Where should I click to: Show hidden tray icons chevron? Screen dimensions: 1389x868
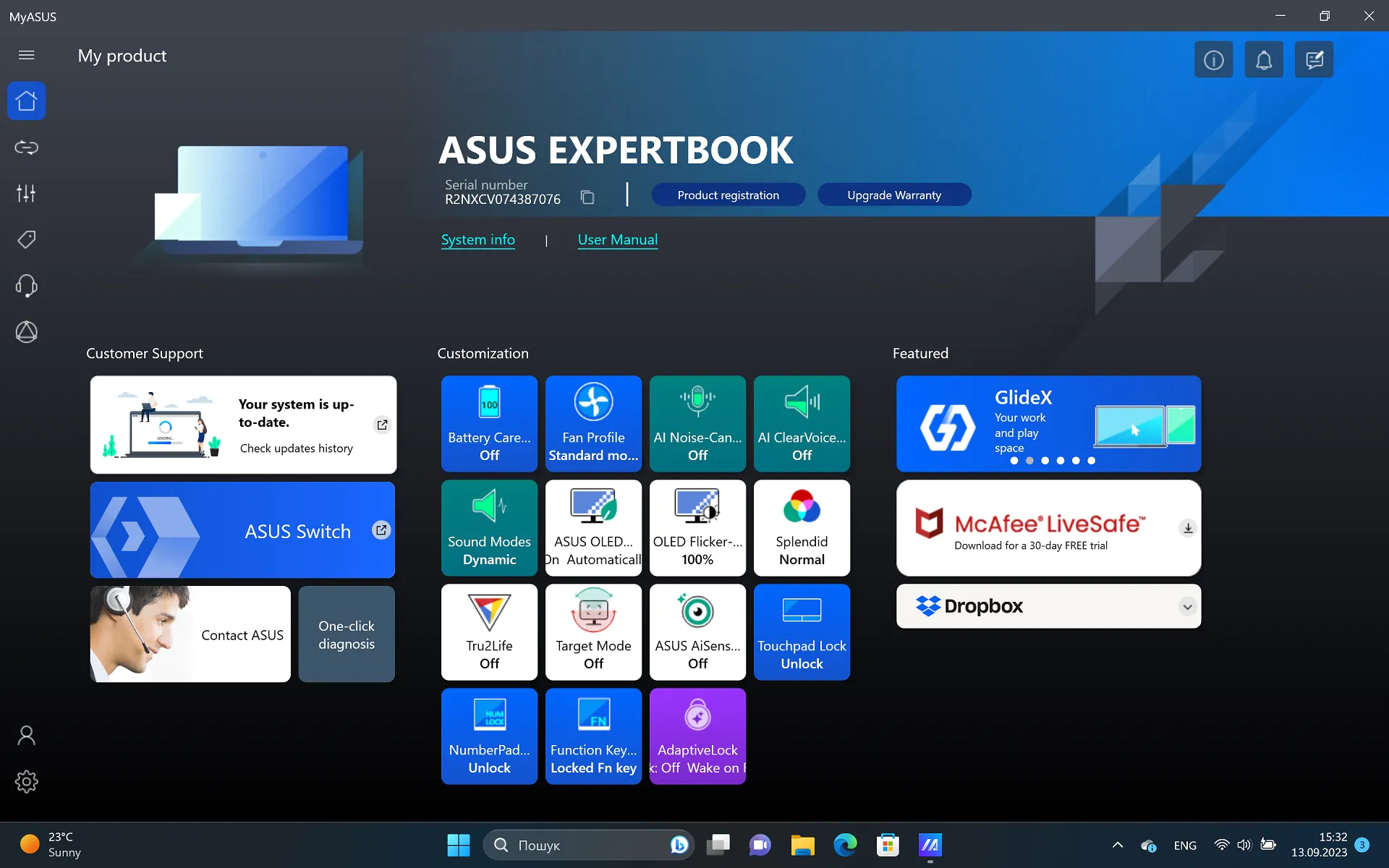[1117, 845]
